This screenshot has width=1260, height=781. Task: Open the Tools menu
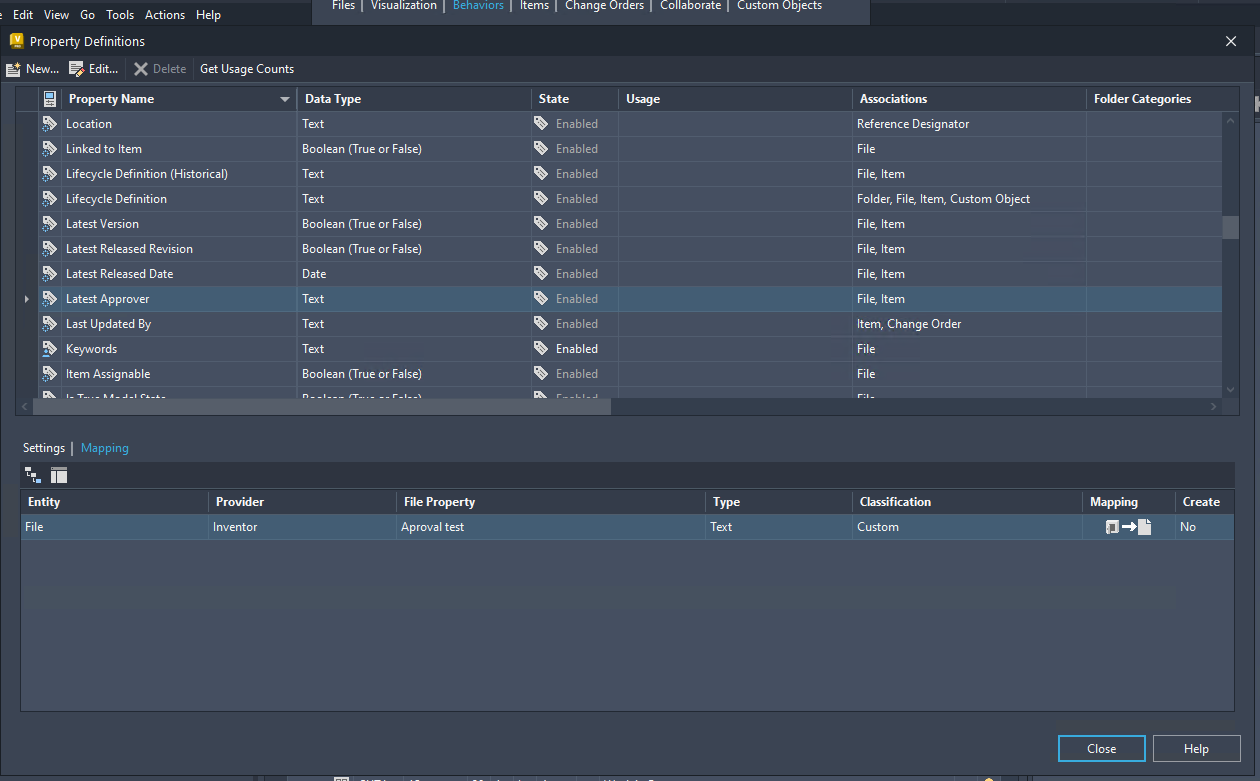pyautogui.click(x=120, y=15)
